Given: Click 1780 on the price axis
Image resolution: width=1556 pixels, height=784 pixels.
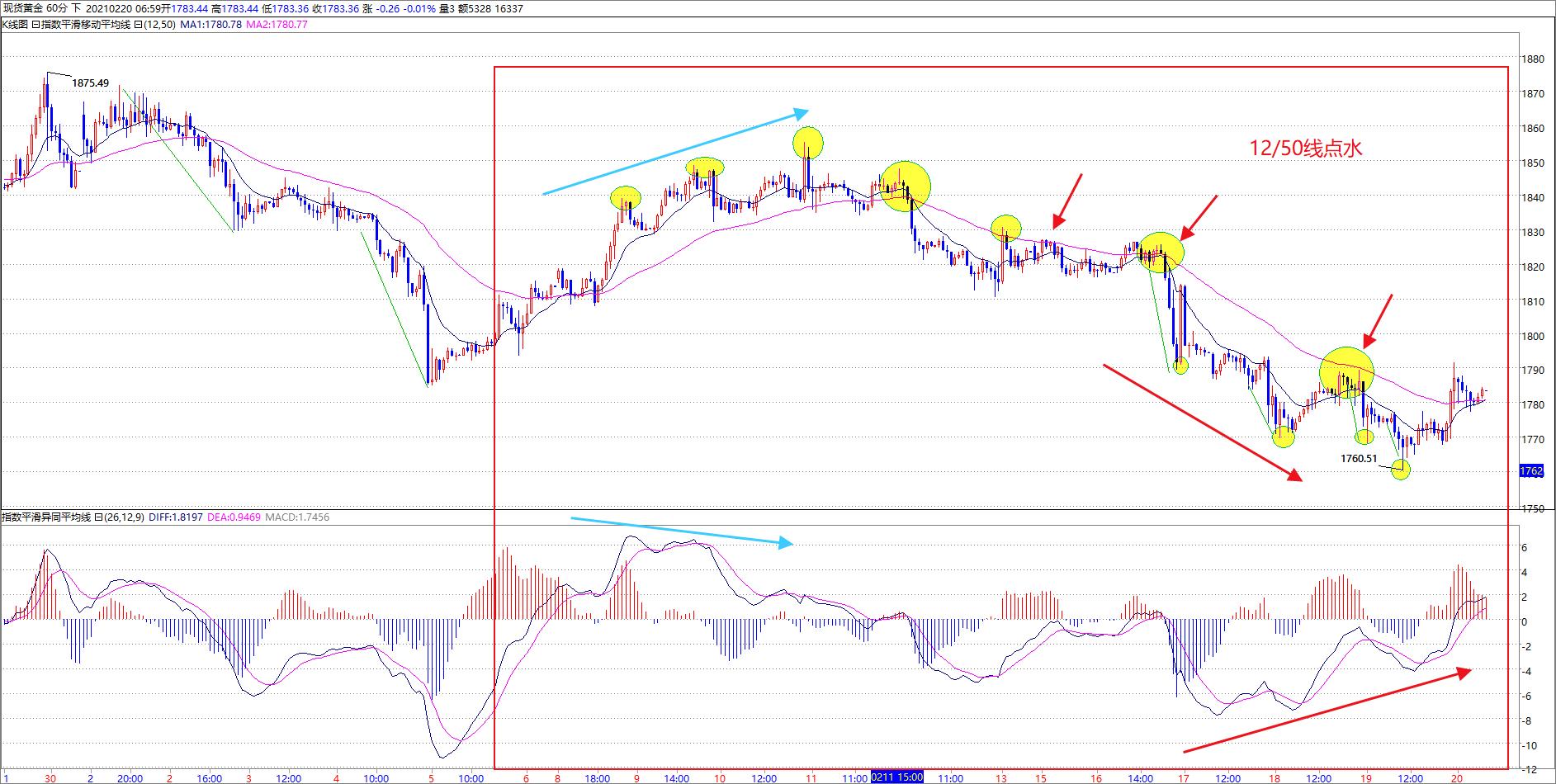Looking at the screenshot, I should click(1534, 405).
